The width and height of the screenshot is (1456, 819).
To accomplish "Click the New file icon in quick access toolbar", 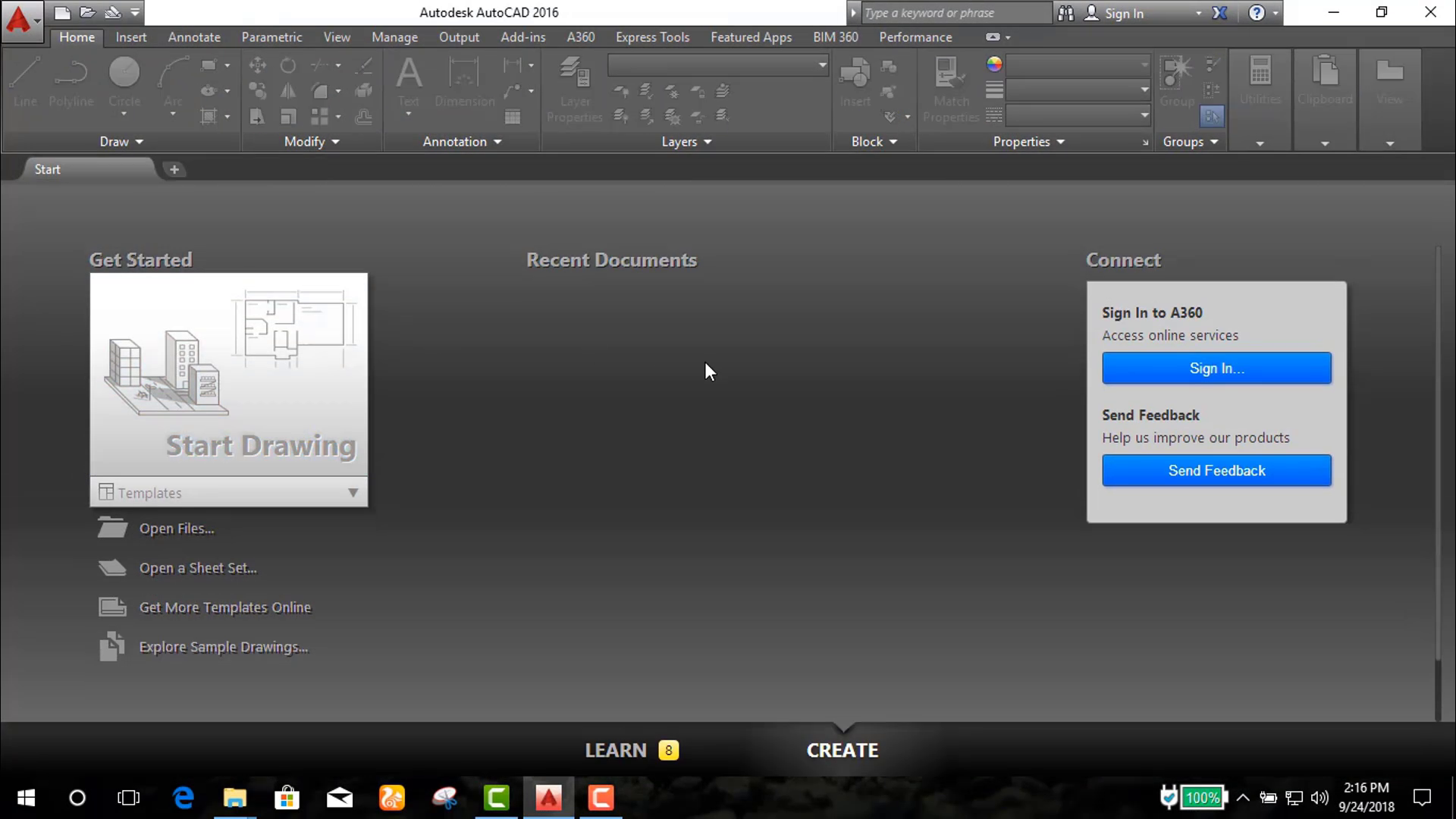I will (x=63, y=12).
